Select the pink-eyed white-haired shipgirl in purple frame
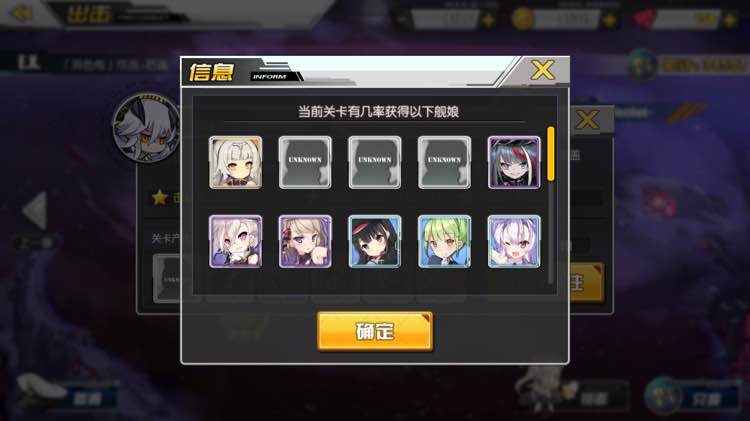 (235, 241)
